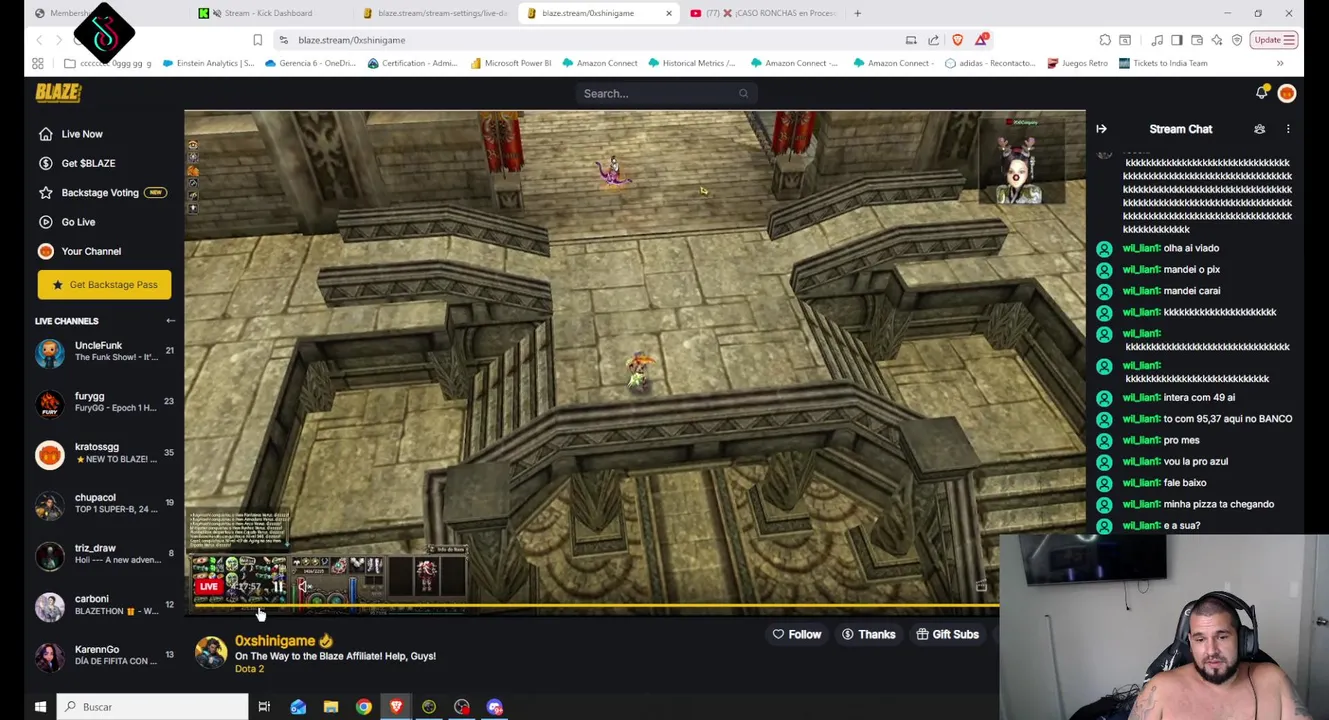The height and width of the screenshot is (720, 1329).
Task: Click the share page icon
Action: [x=934, y=40]
